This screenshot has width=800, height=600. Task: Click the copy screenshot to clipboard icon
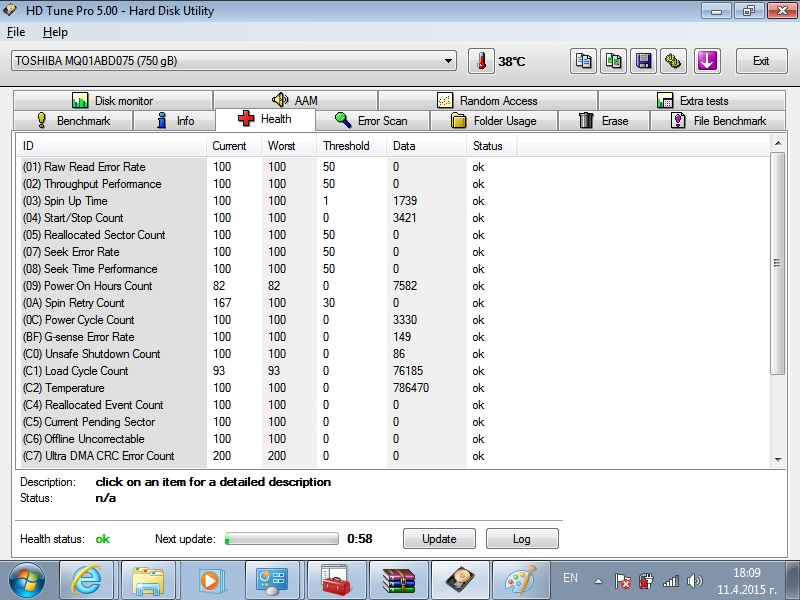coord(613,61)
